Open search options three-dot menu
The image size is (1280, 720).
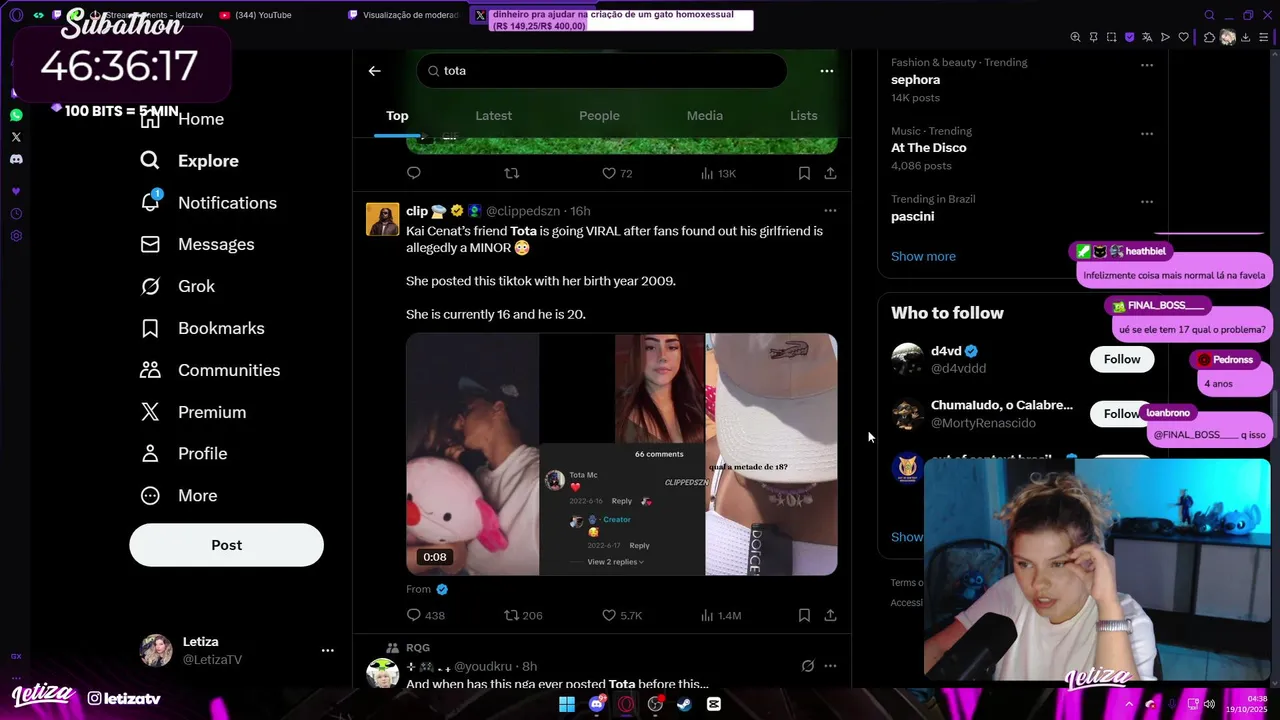click(826, 71)
